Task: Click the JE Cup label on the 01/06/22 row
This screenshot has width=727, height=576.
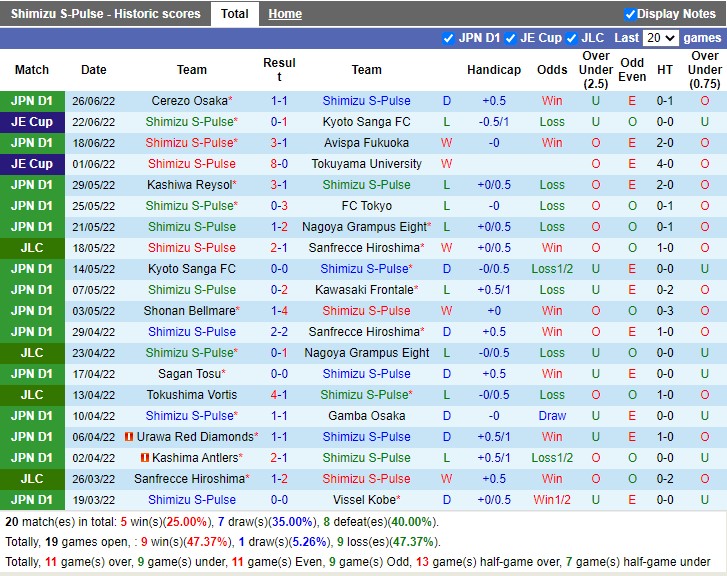Action: click(32, 164)
